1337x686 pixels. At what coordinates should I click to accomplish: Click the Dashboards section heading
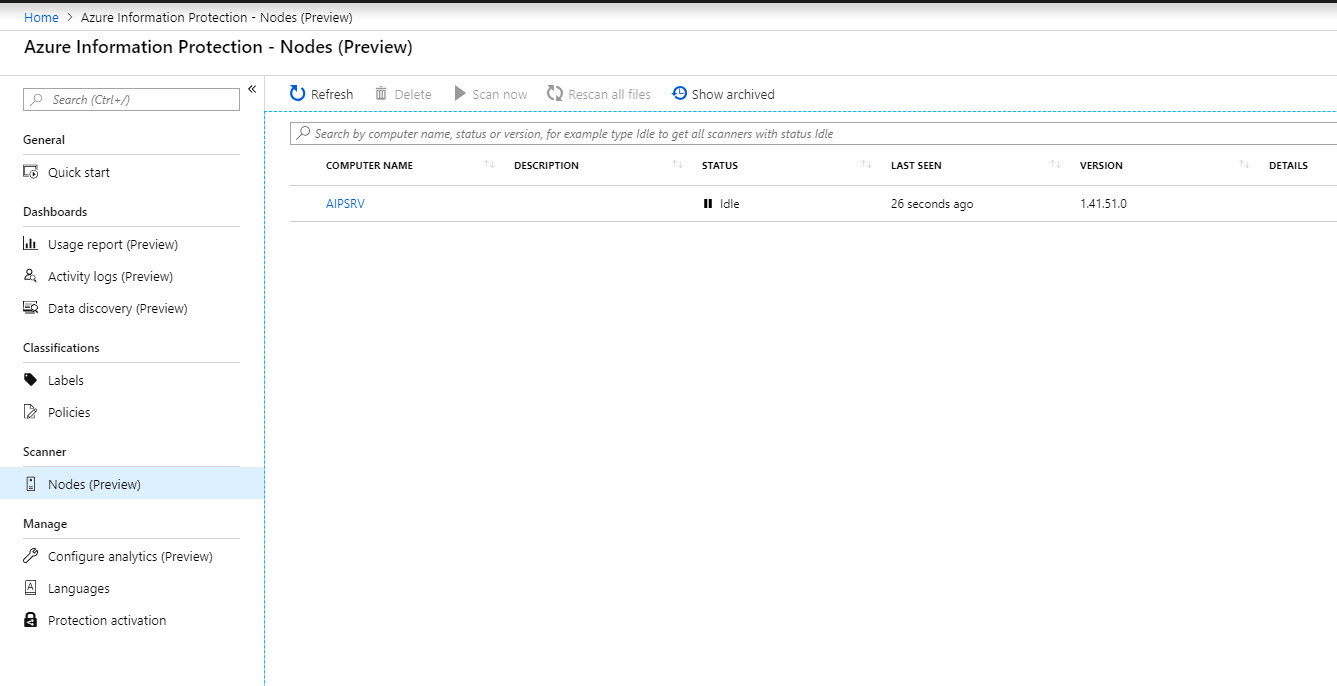55,212
